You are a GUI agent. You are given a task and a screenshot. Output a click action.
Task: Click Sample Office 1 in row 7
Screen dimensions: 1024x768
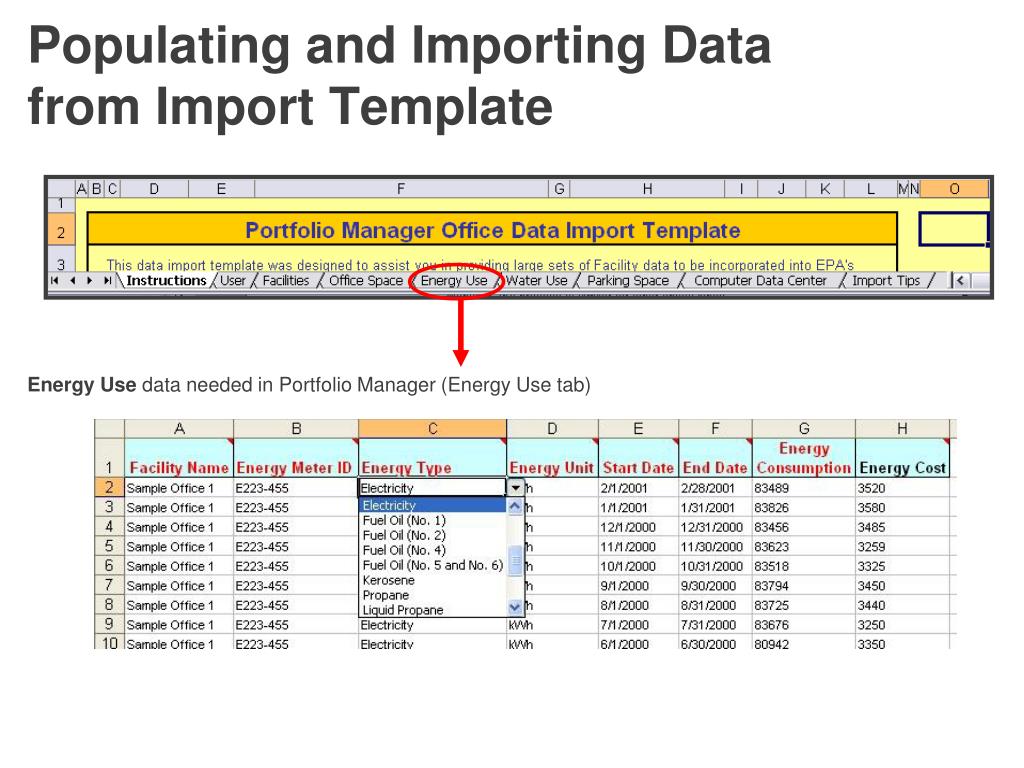(x=179, y=586)
